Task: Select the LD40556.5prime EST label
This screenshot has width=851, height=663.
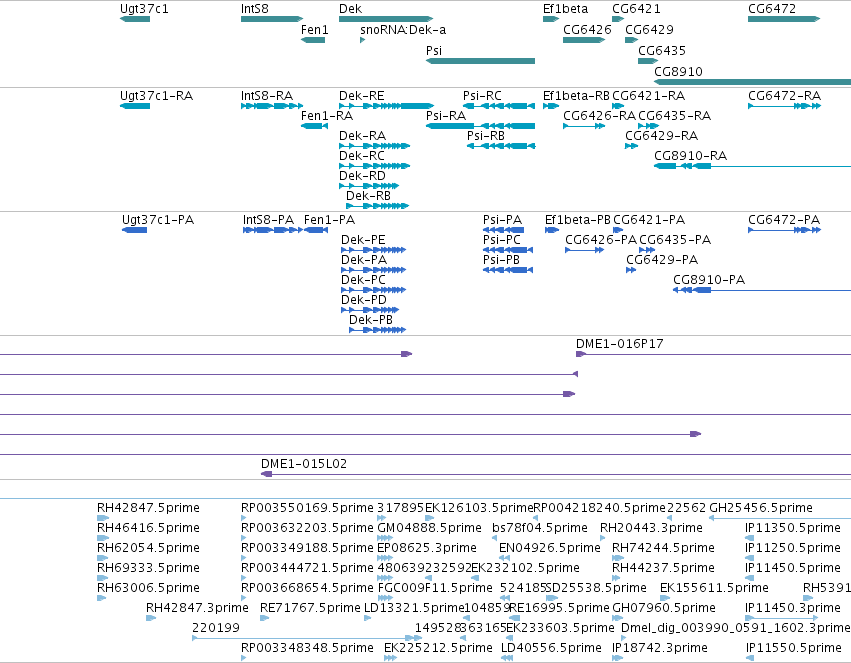Action: click(551, 648)
